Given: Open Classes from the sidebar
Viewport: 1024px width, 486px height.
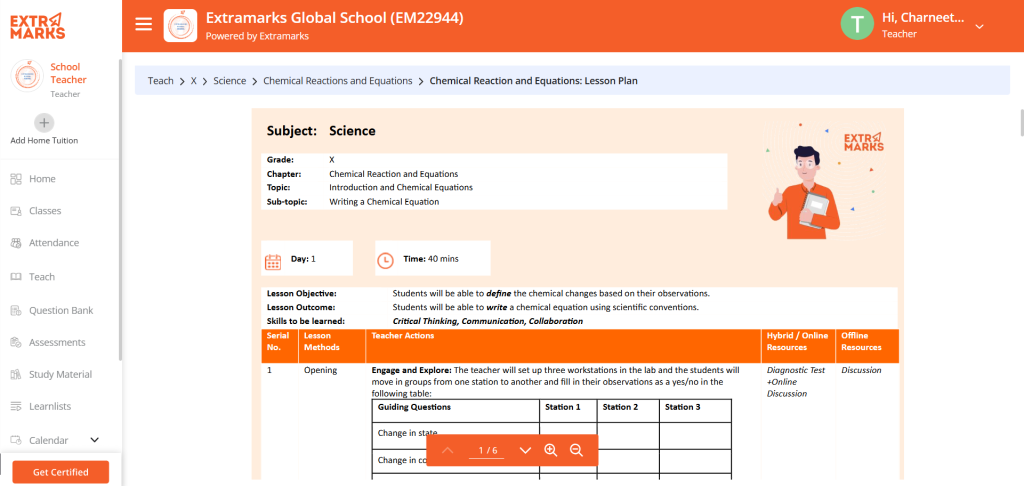Looking at the screenshot, I should [45, 210].
